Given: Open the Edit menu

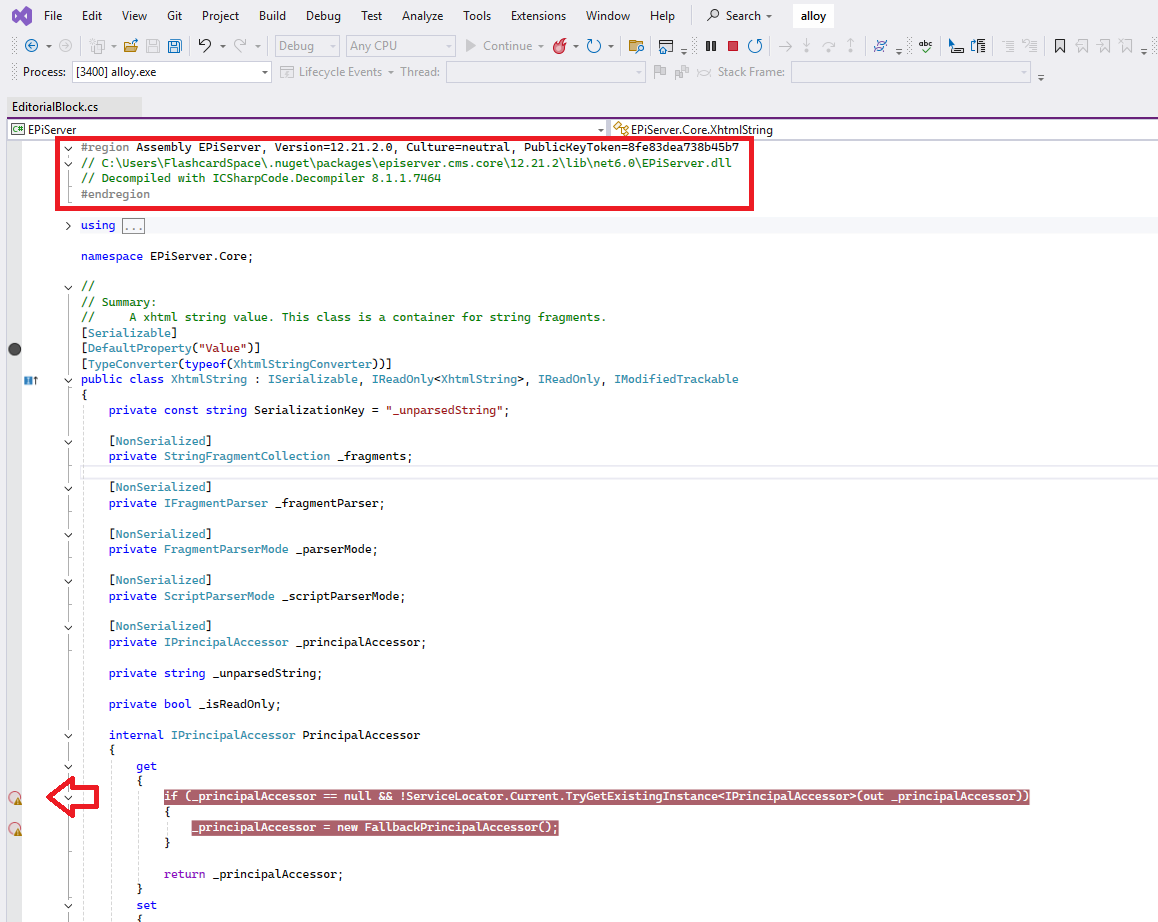Looking at the screenshot, I should [92, 16].
